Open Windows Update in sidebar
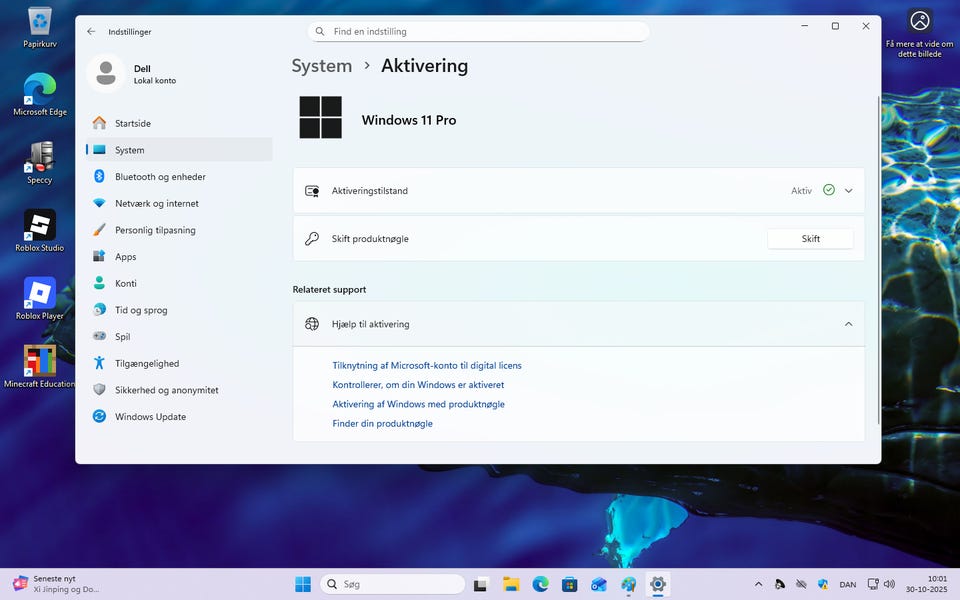The width and height of the screenshot is (960, 600). [150, 417]
